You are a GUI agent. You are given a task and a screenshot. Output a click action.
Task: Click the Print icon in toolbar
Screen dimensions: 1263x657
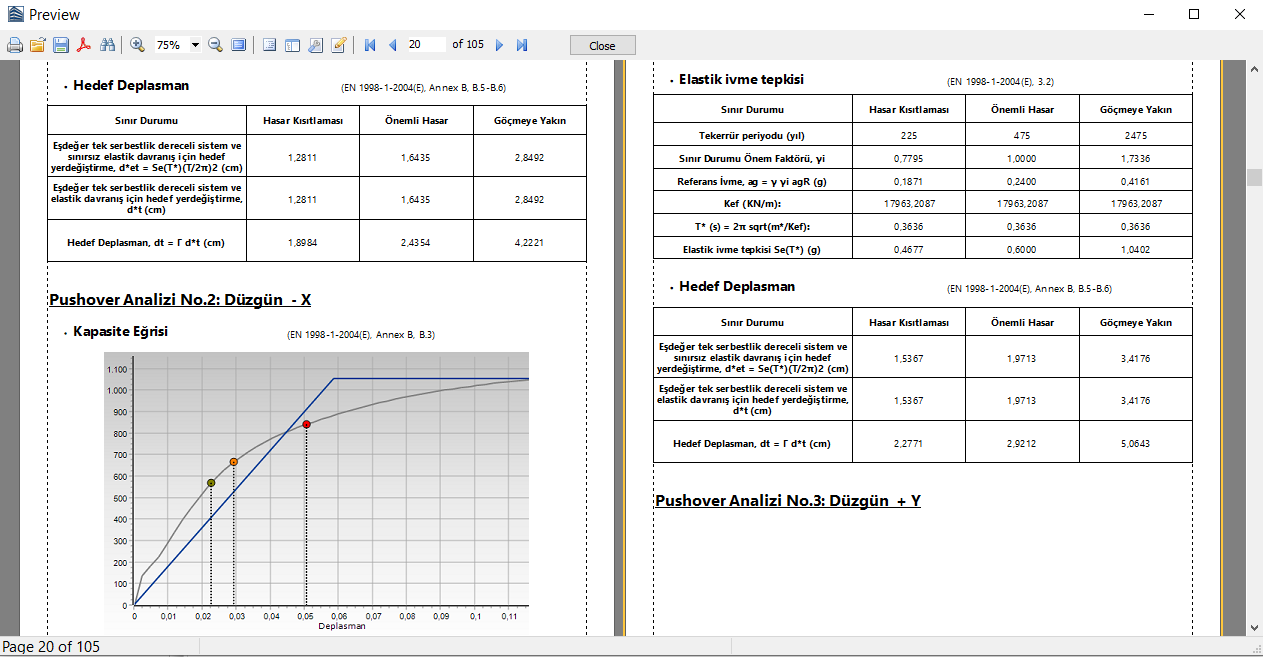14,45
